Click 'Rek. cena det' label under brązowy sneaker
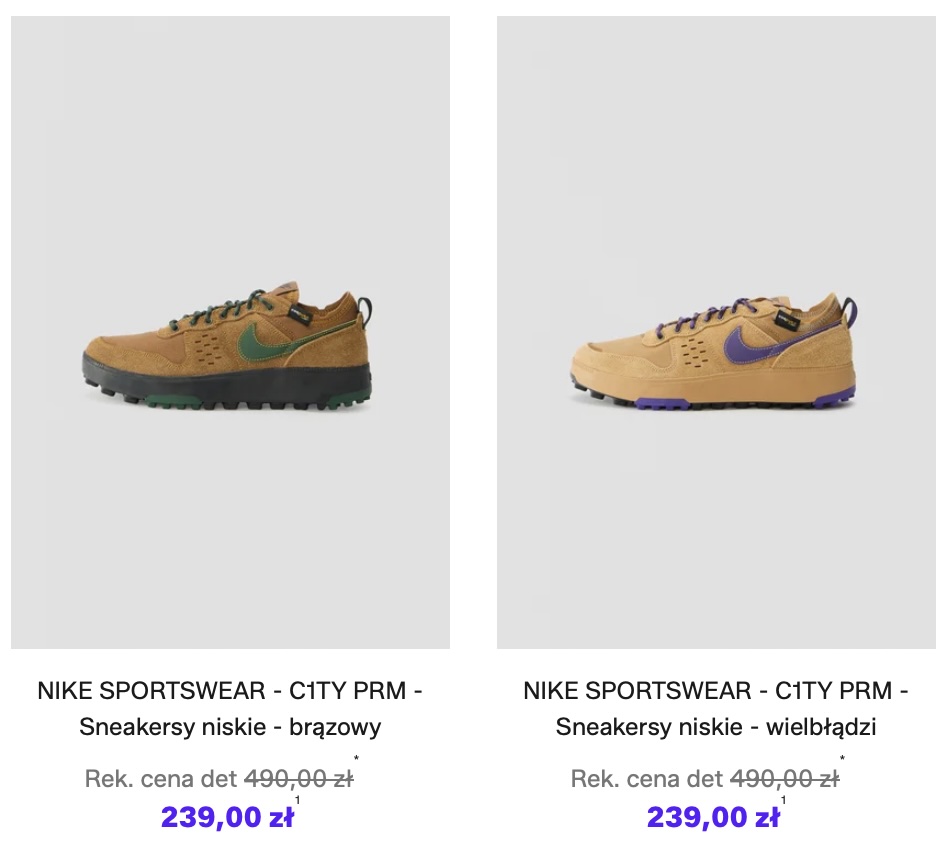This screenshot has height=864, width=952. pos(161,779)
